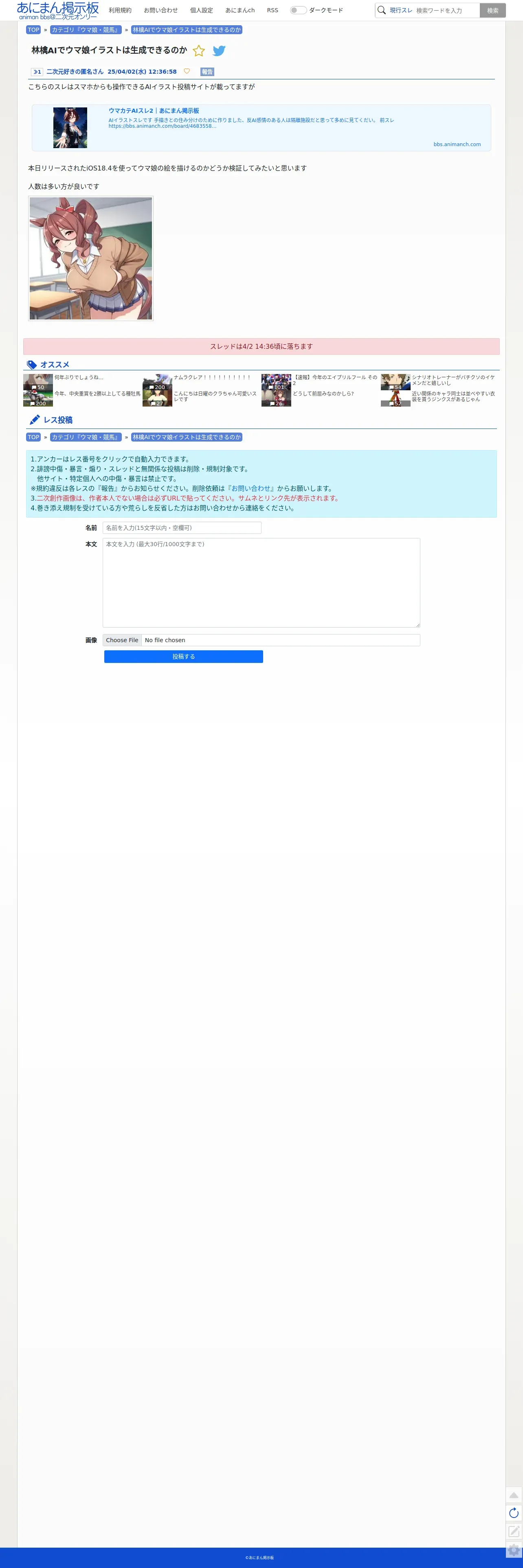Image resolution: width=523 pixels, height=1568 pixels.
Task: Click the search magnifier icon
Action: pyautogui.click(x=382, y=10)
